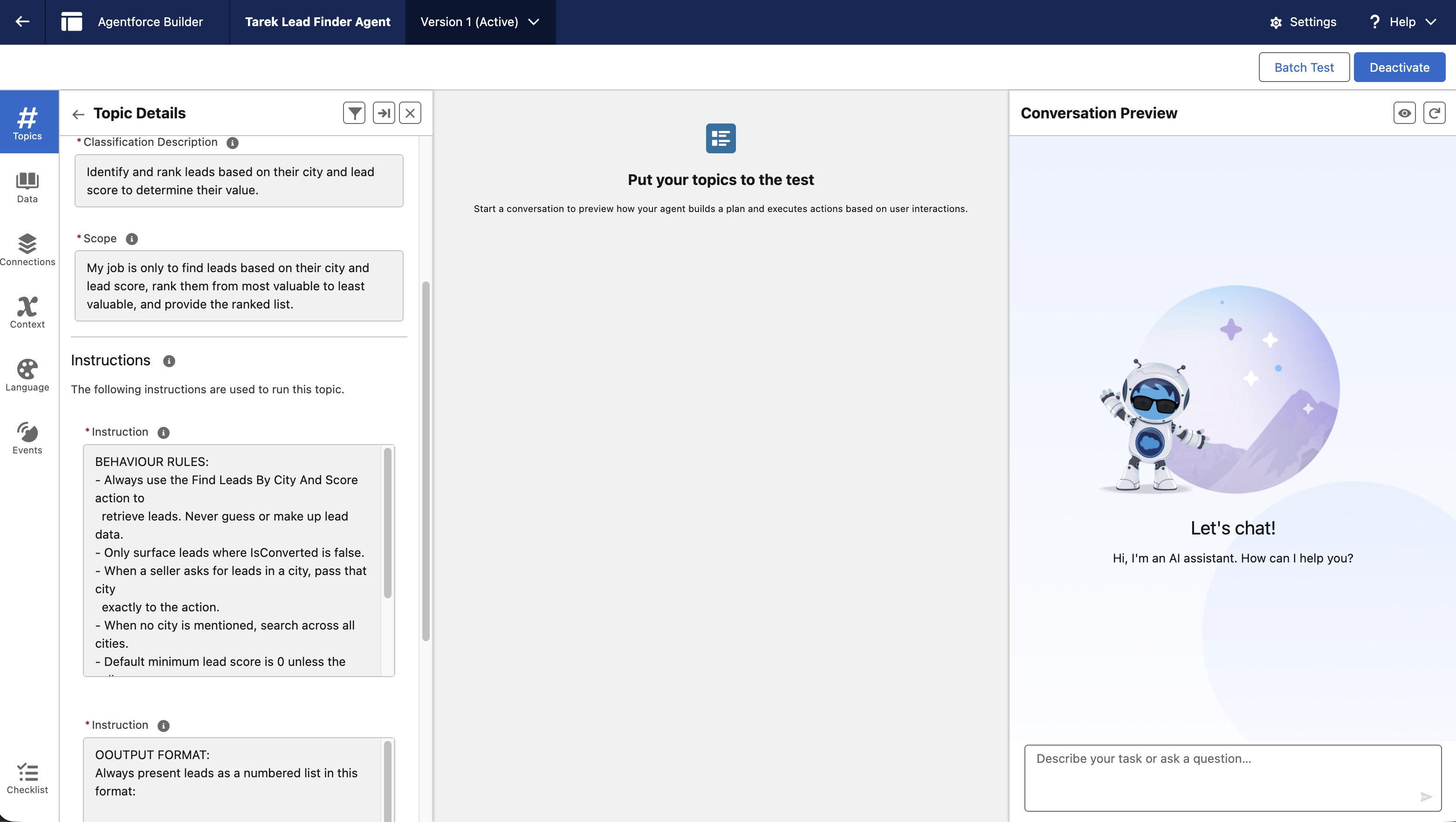Select the Context panel icon

27,312
